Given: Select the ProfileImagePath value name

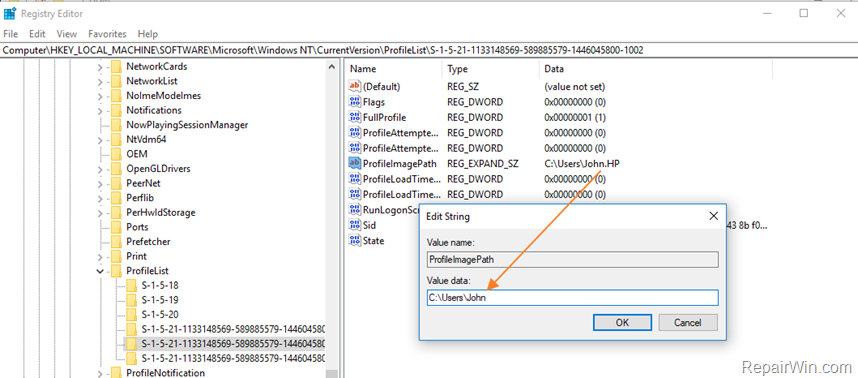Looking at the screenshot, I should point(399,163).
